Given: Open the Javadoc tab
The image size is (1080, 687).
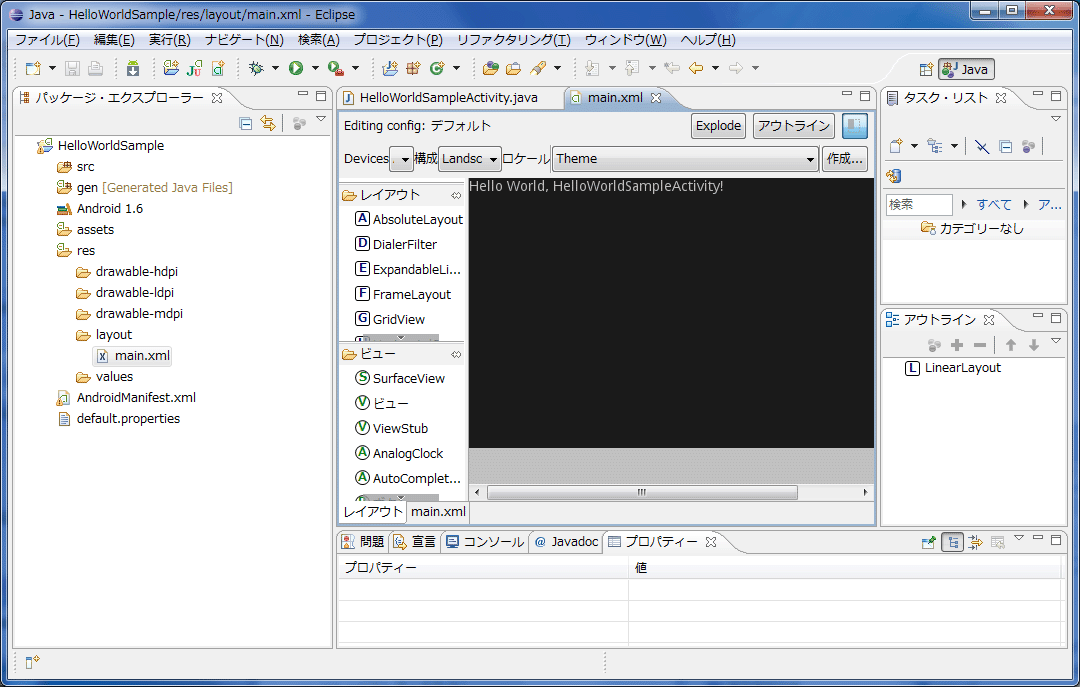Looking at the screenshot, I should coord(566,542).
